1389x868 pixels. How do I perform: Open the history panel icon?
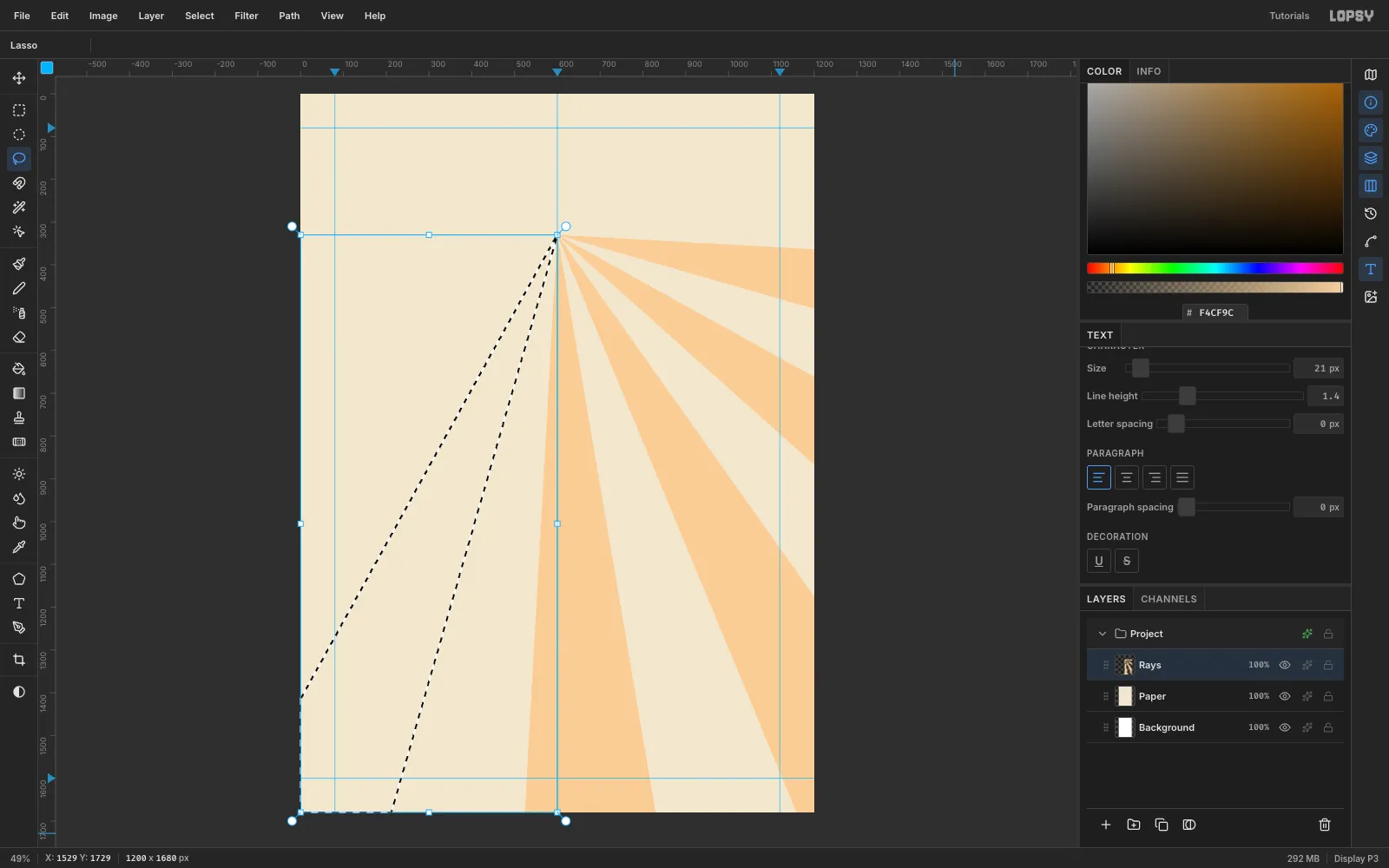pyautogui.click(x=1371, y=214)
